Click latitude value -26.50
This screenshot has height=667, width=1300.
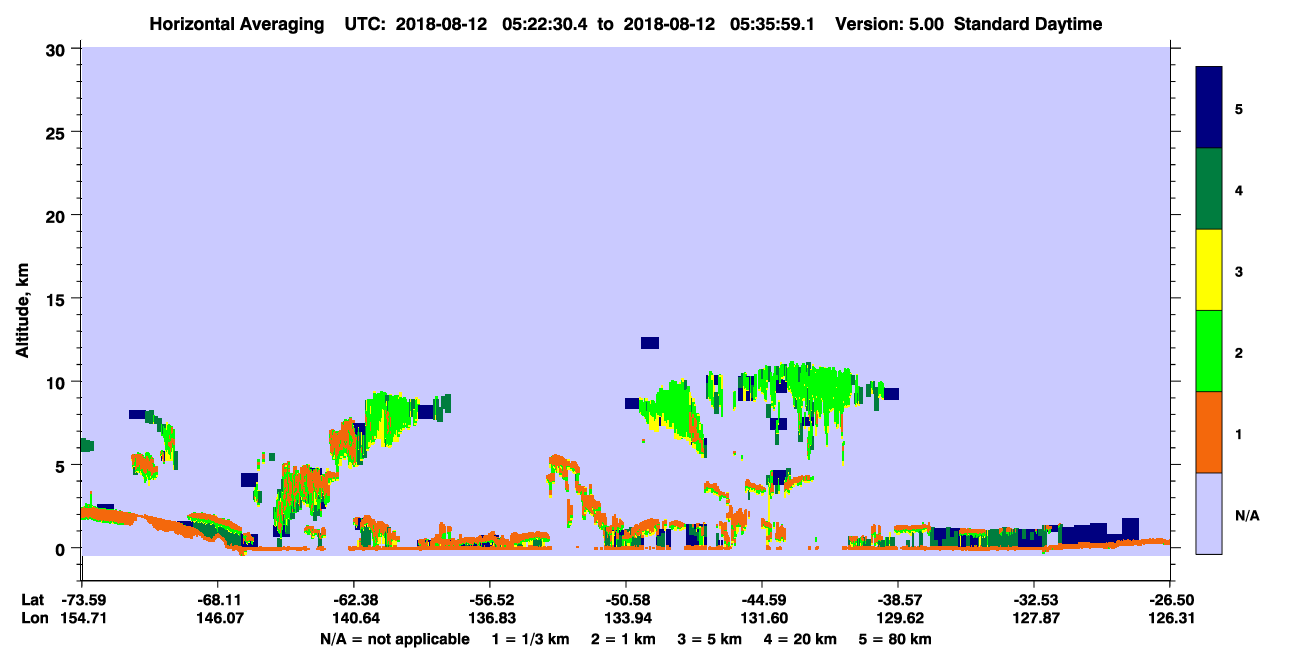pos(1170,600)
